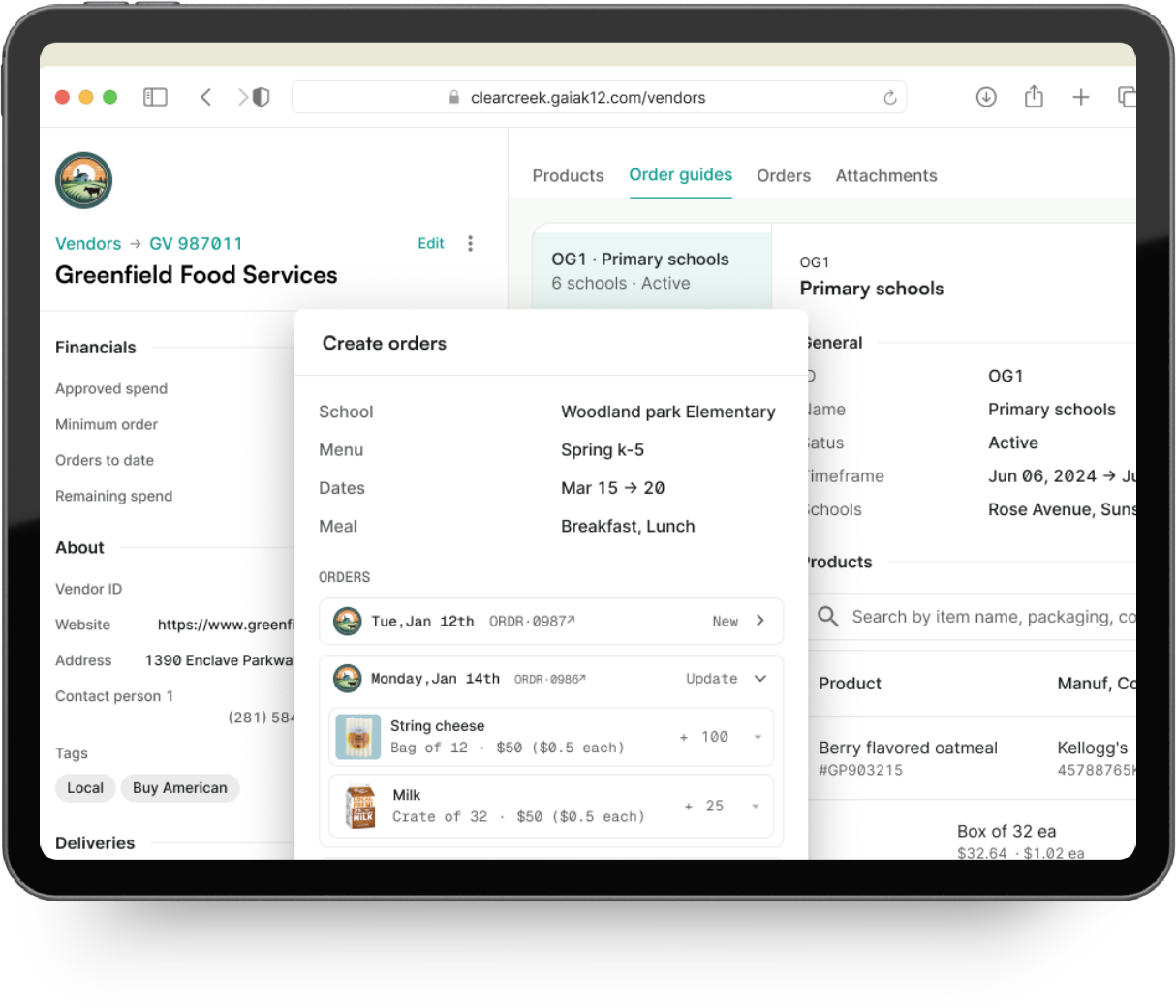
Task: Click the 1390 Enclave Parkway address text
Action: pos(219,660)
